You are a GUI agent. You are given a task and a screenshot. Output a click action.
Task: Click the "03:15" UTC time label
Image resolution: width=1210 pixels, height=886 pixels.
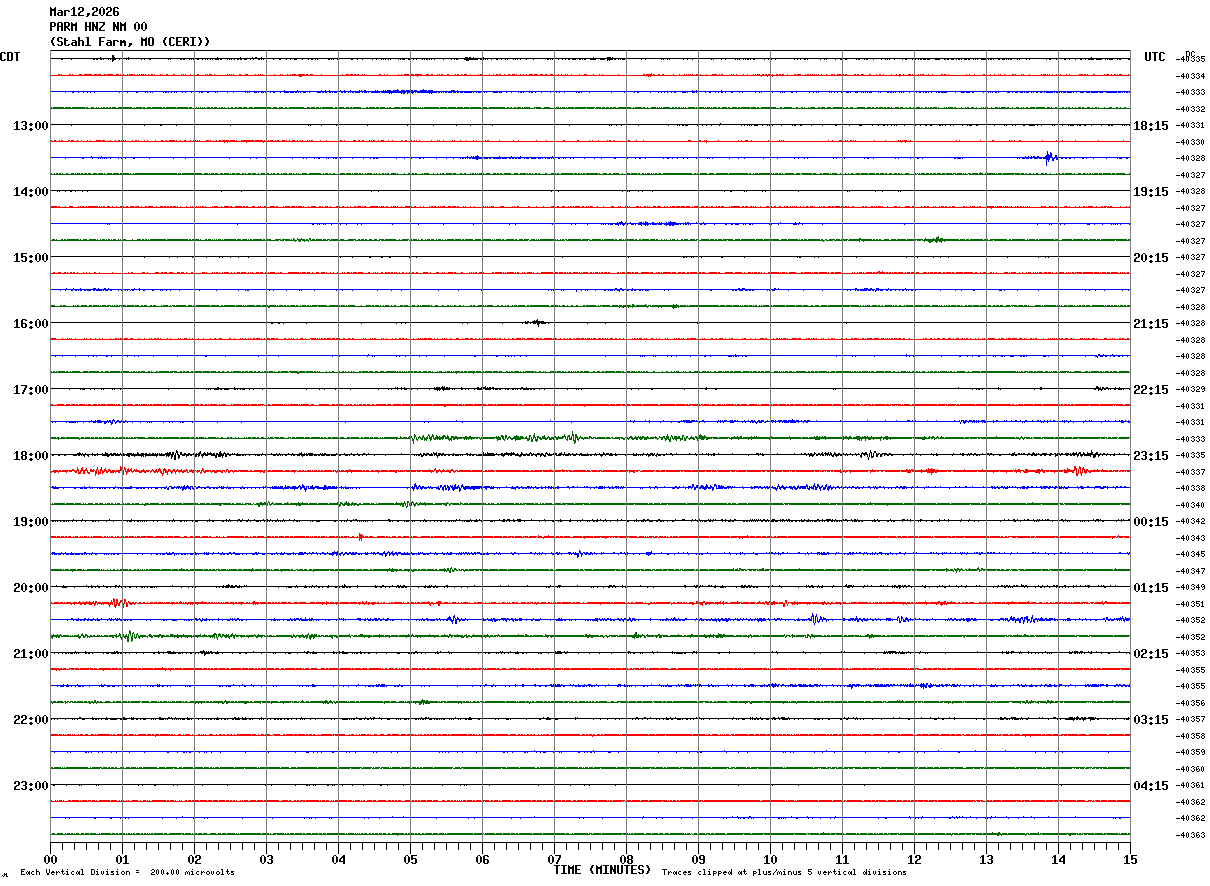[x=1151, y=719]
